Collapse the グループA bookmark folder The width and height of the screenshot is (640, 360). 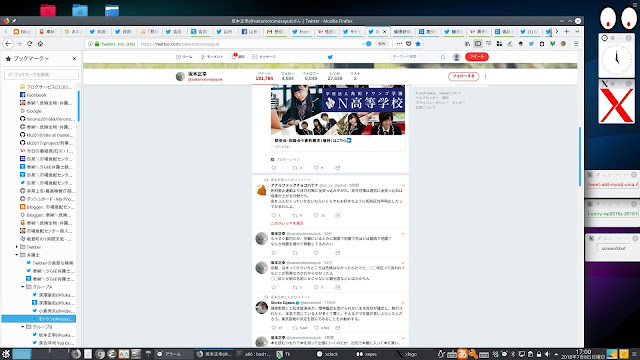(23, 287)
